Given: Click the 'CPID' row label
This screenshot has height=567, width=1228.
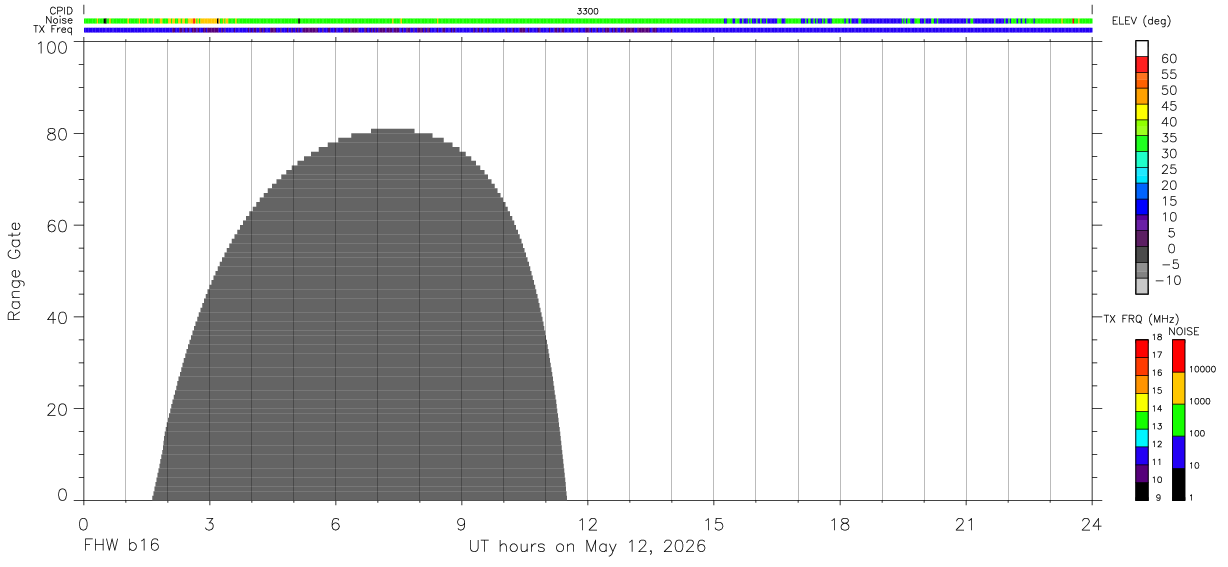Looking at the screenshot, I should [62, 11].
